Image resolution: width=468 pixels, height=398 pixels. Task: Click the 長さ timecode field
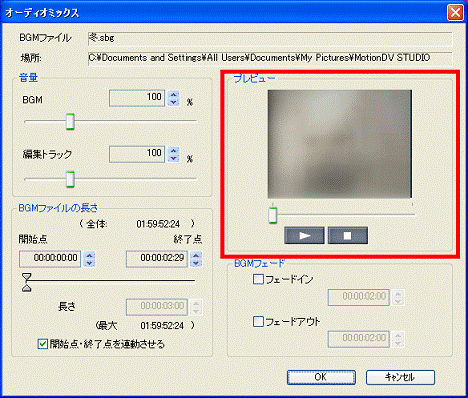click(x=157, y=307)
